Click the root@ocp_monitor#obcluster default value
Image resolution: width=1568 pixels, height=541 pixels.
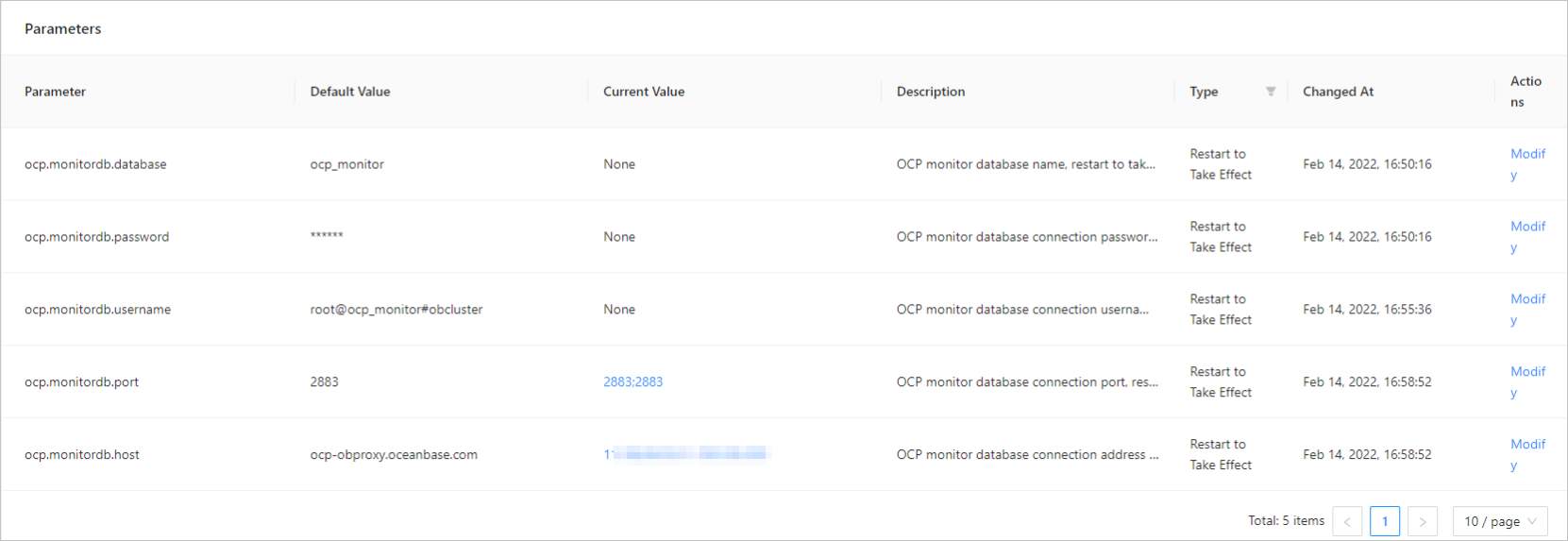click(x=396, y=310)
